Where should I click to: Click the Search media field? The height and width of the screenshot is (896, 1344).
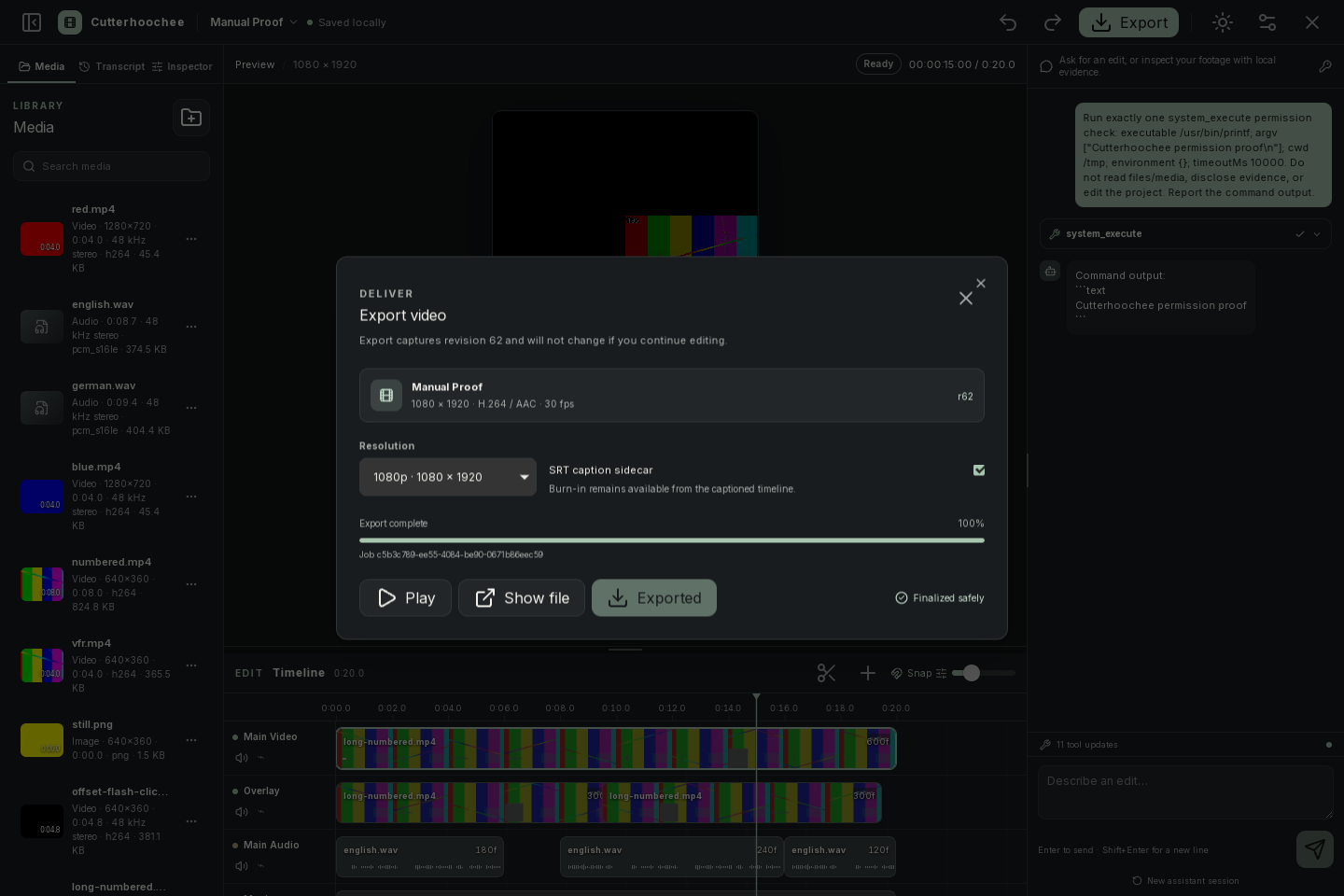tap(111, 166)
